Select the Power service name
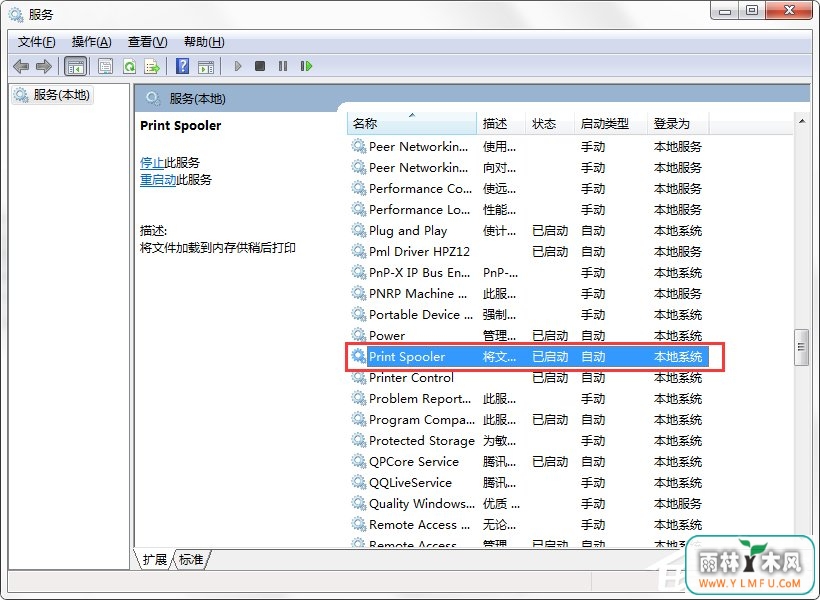 click(x=387, y=335)
